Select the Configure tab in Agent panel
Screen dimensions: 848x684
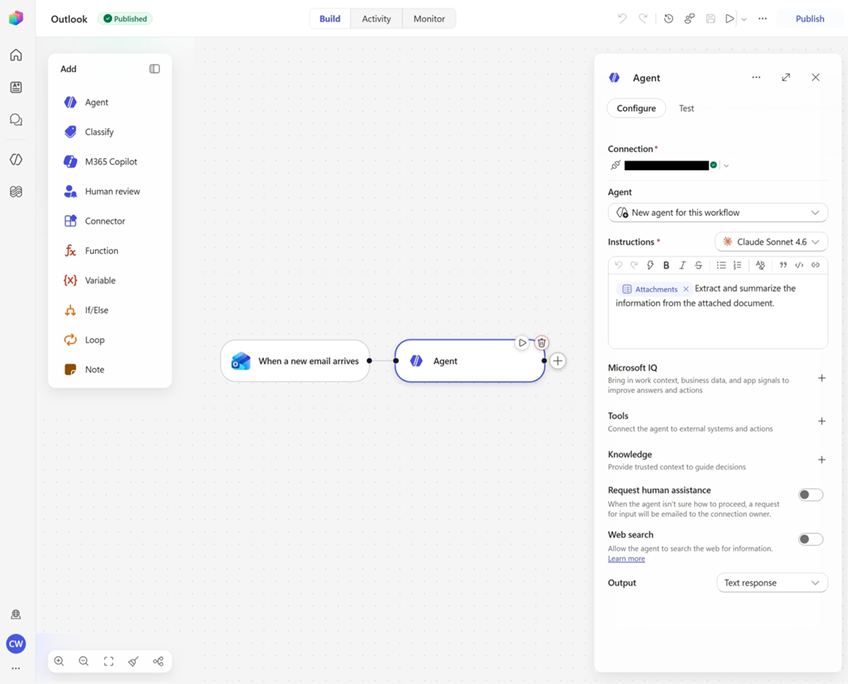[x=636, y=108]
